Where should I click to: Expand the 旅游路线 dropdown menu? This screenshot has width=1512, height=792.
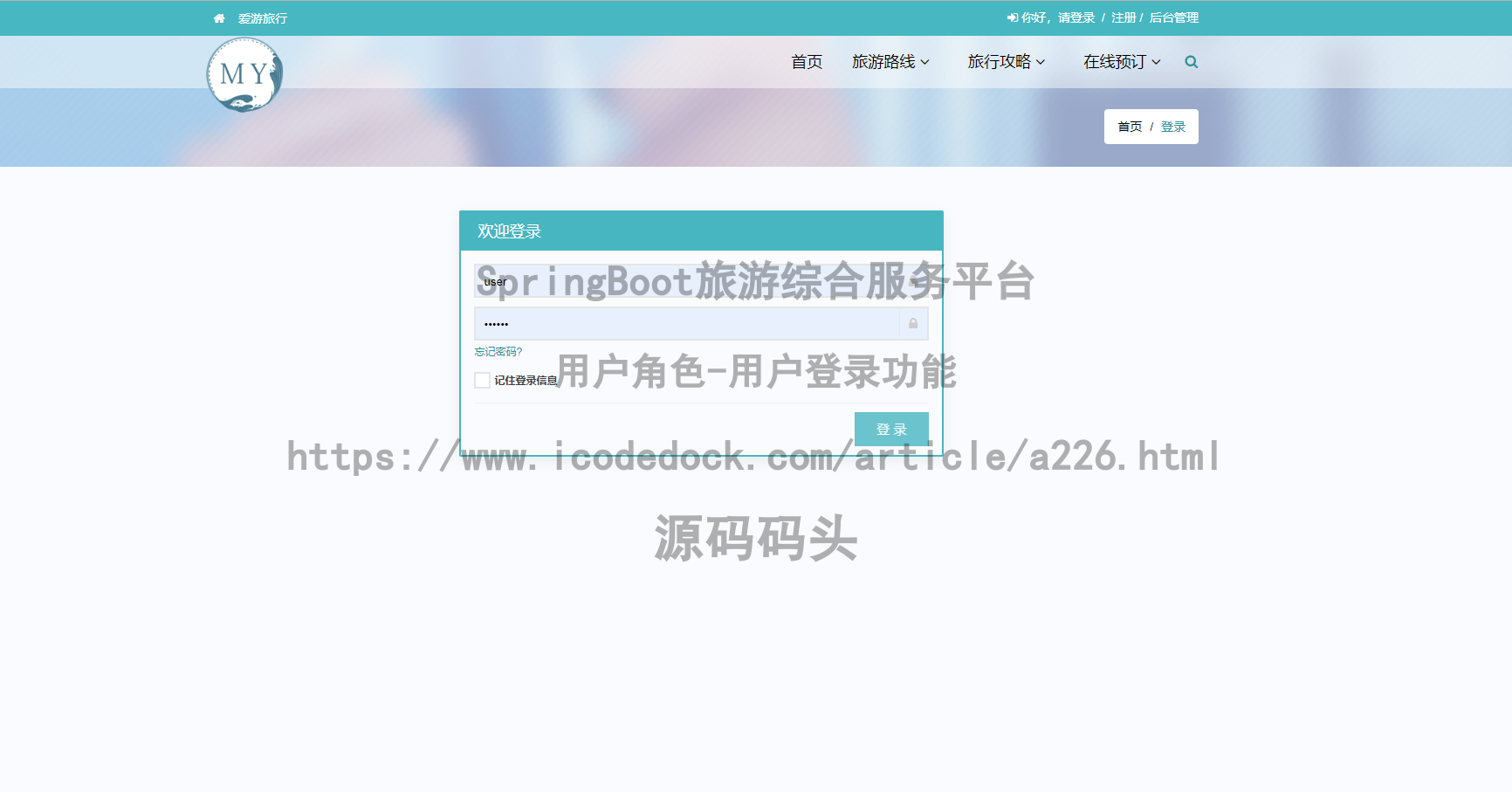click(890, 61)
